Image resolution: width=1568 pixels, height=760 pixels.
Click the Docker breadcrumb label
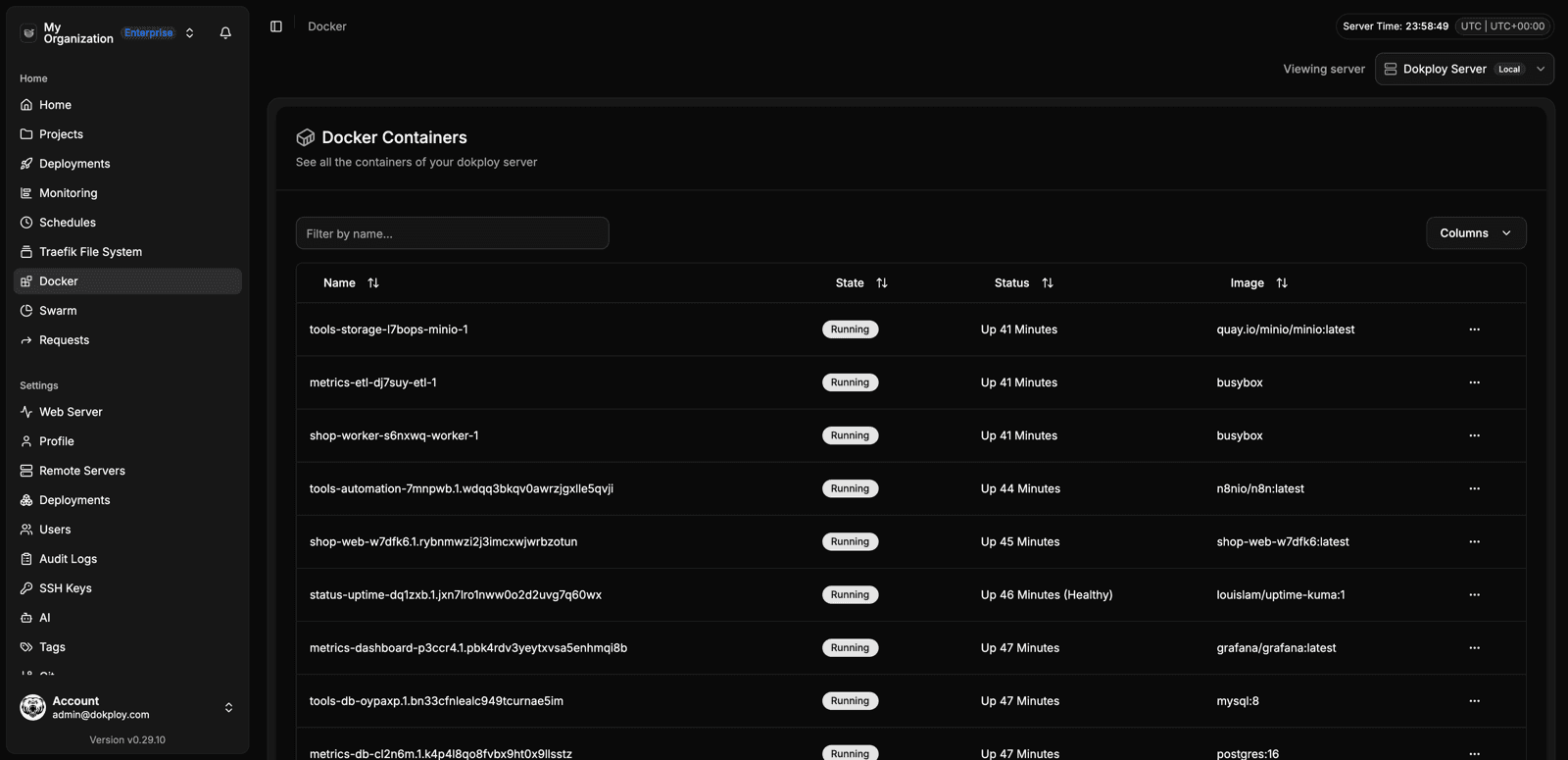point(327,26)
